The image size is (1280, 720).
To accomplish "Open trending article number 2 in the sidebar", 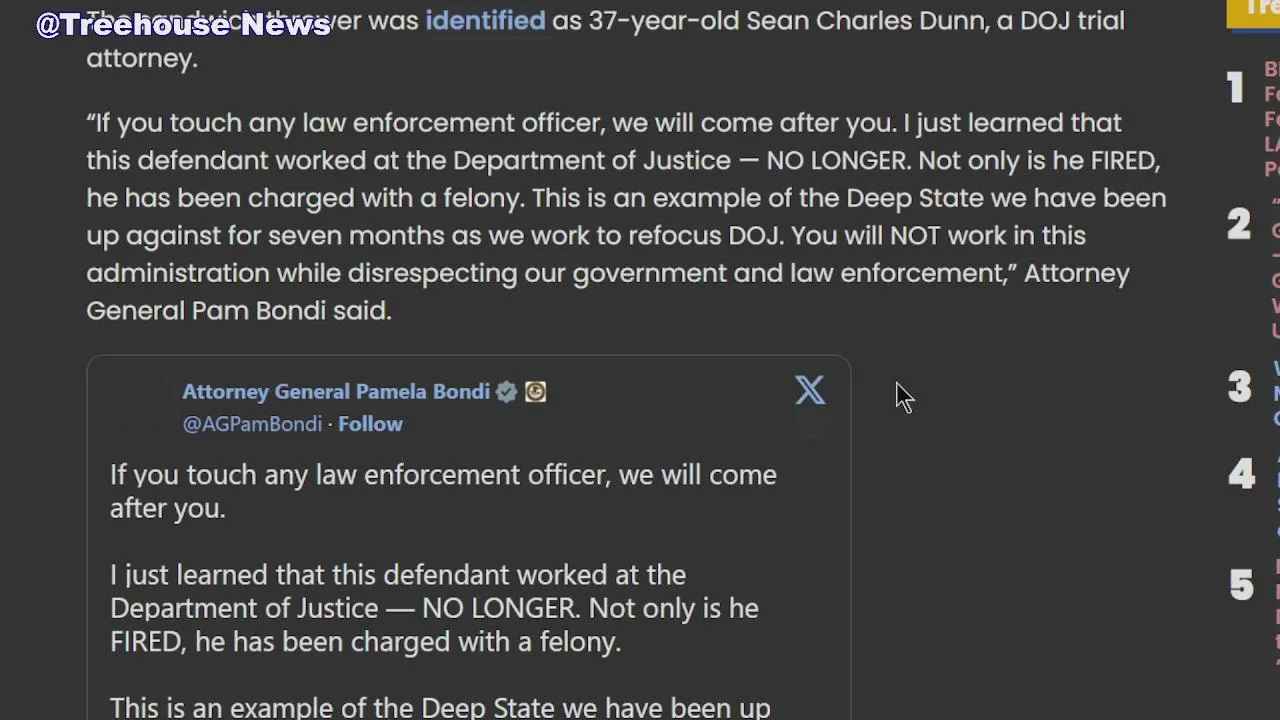I will pyautogui.click(x=1275, y=268).
